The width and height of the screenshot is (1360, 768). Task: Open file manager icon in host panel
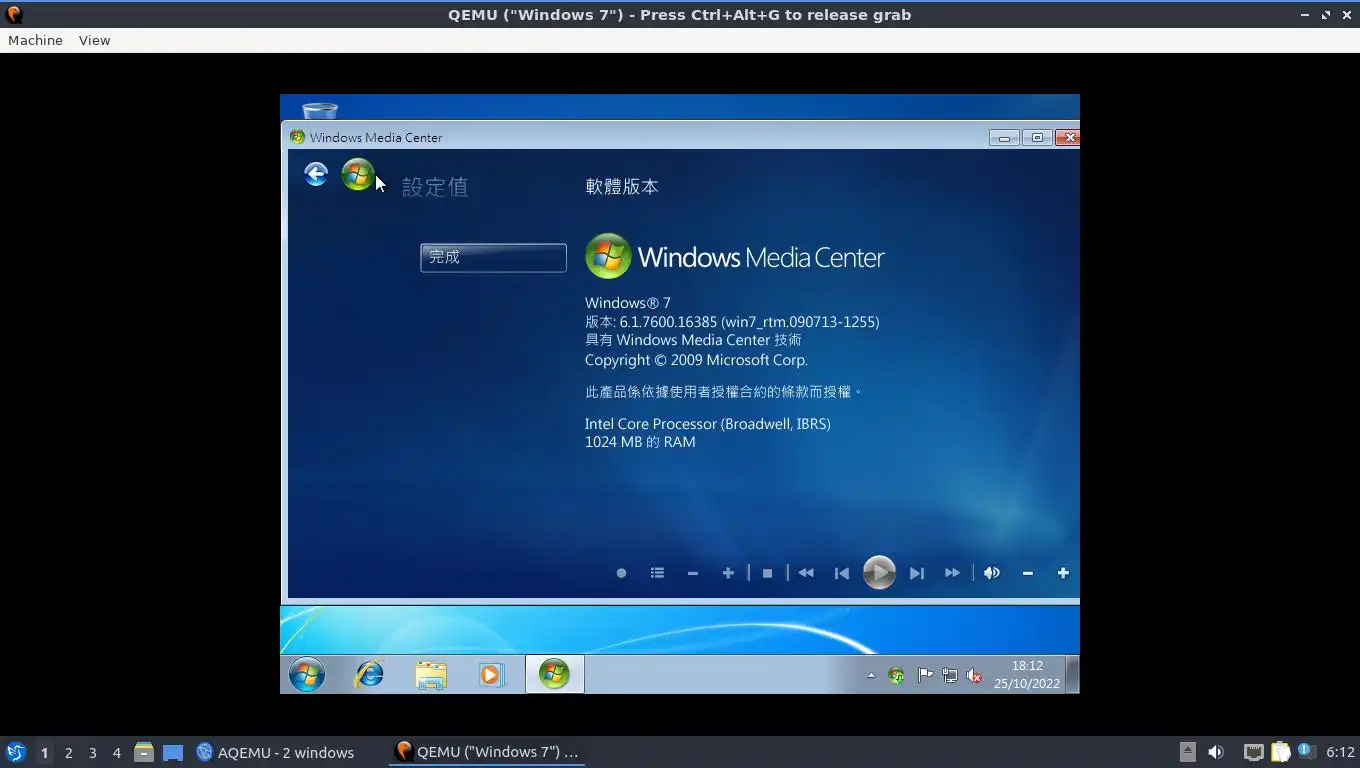143,752
